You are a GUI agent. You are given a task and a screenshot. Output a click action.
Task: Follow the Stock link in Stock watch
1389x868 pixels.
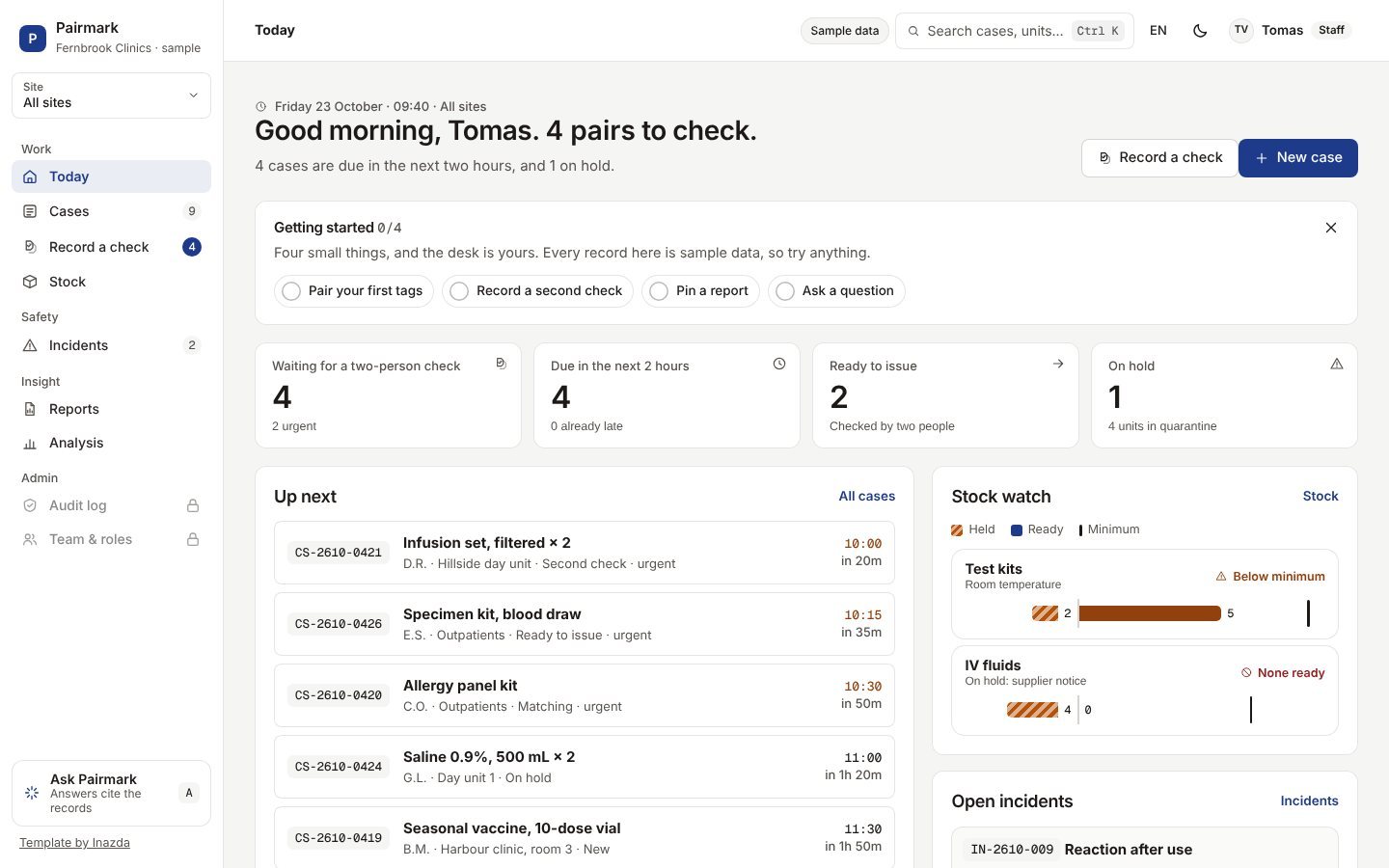(x=1321, y=497)
